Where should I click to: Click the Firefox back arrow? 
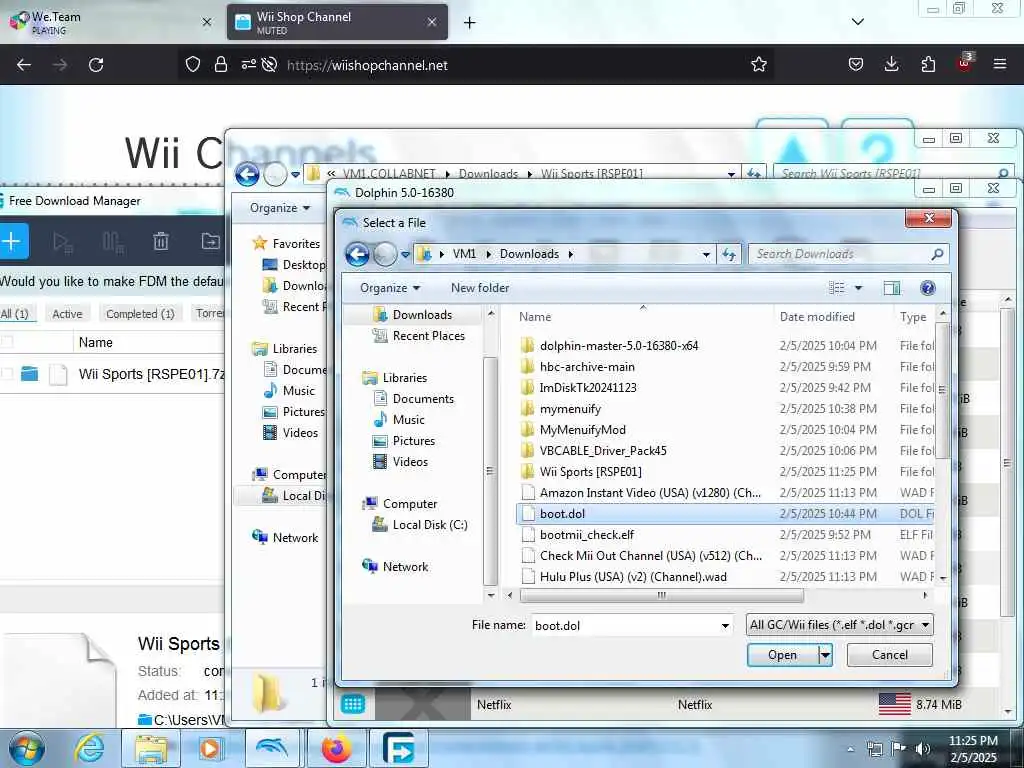point(24,65)
